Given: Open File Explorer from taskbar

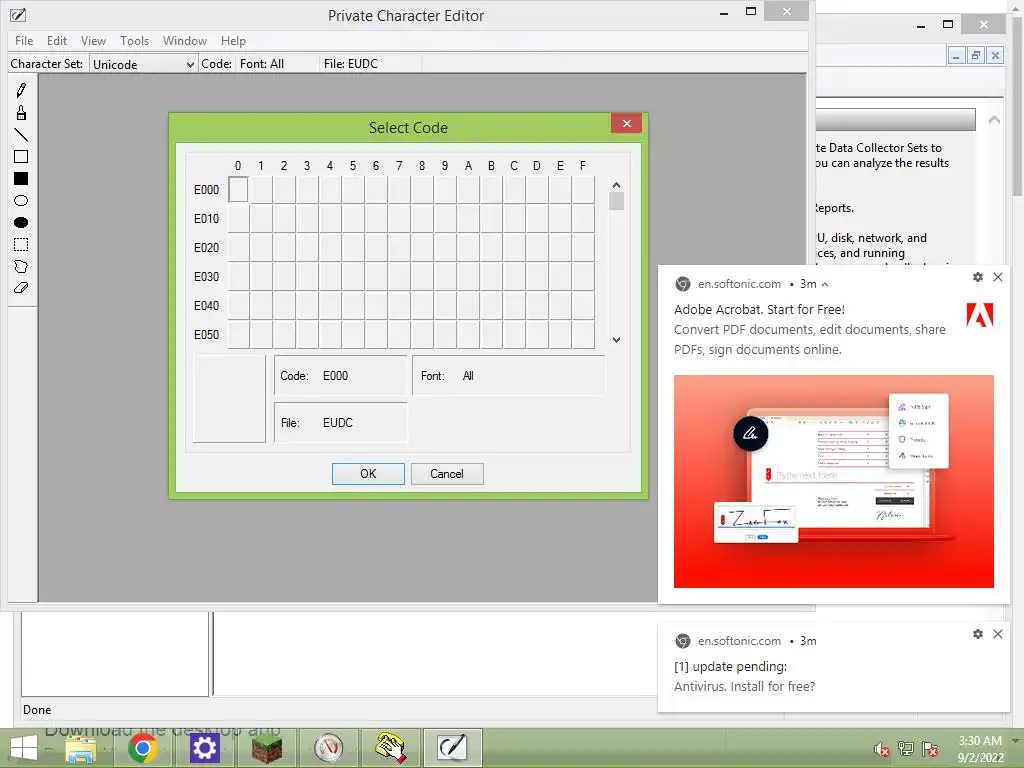Looking at the screenshot, I should [81, 748].
